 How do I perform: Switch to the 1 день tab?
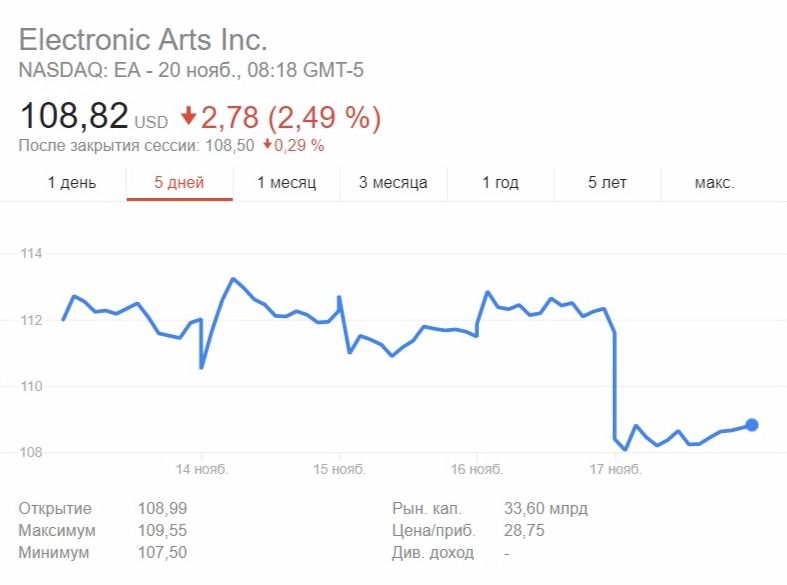(71, 183)
